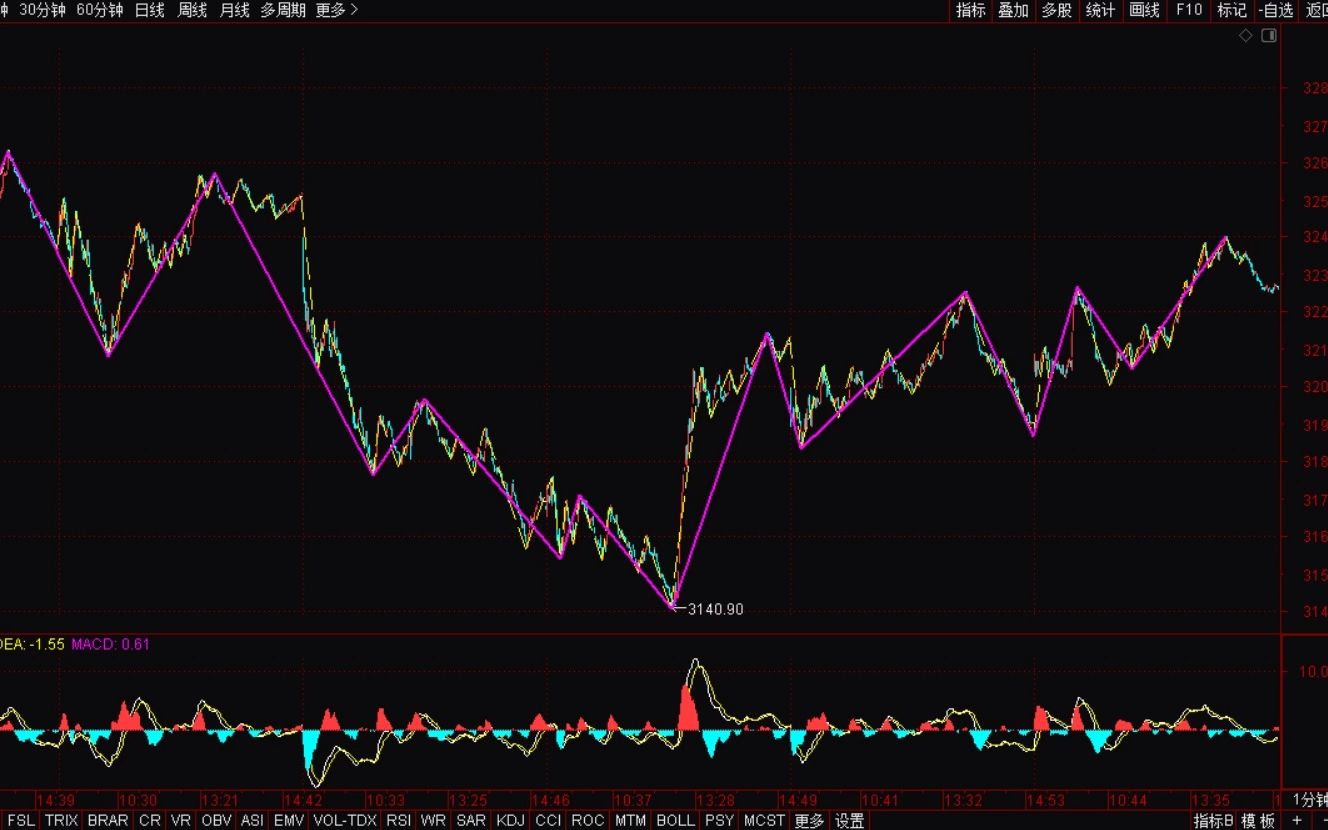This screenshot has height=830, width=1328.
Task: Select the EMV indicator tab
Action: coord(289,821)
